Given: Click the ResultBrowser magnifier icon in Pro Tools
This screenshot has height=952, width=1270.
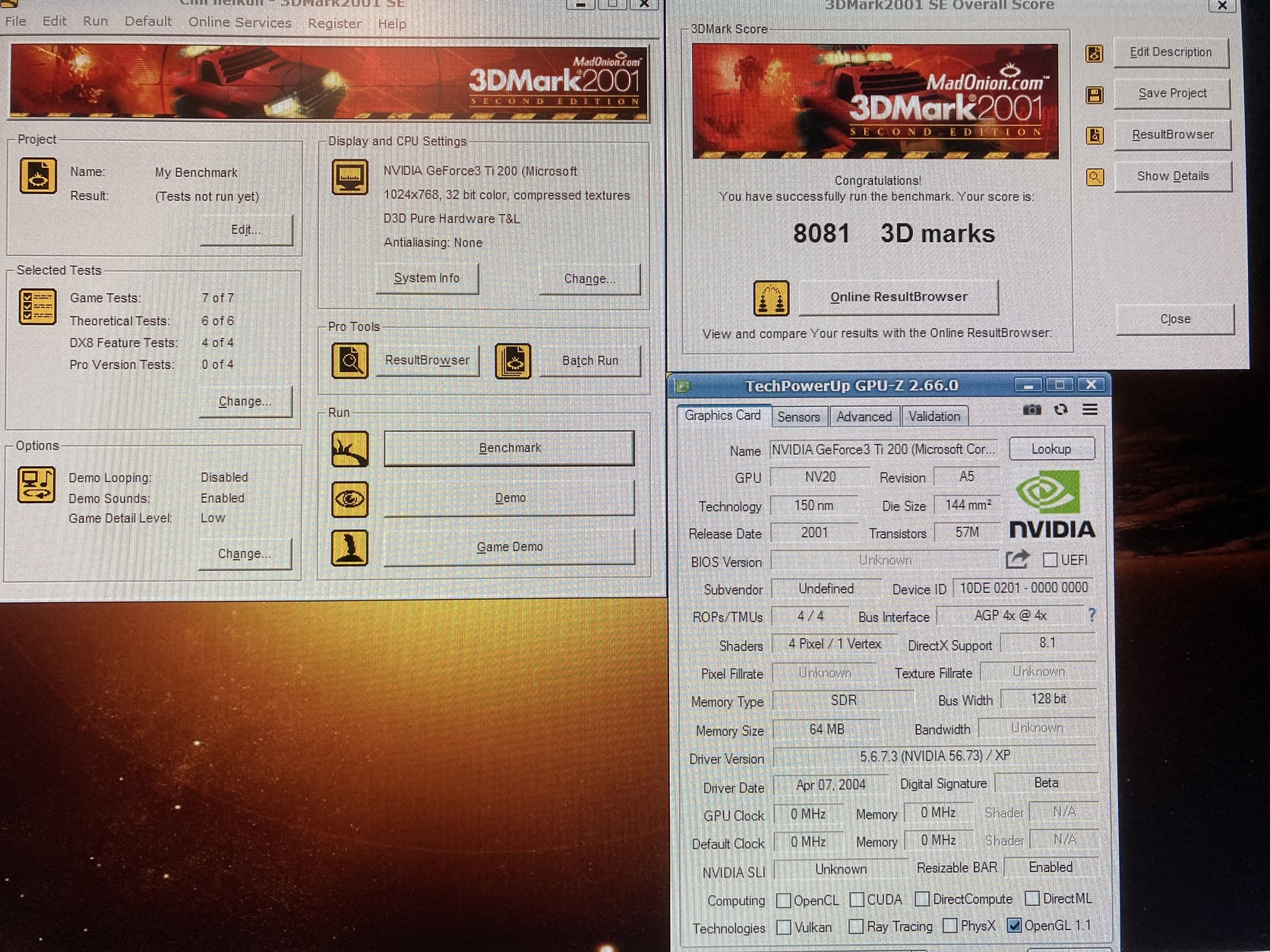Looking at the screenshot, I should click(x=350, y=361).
